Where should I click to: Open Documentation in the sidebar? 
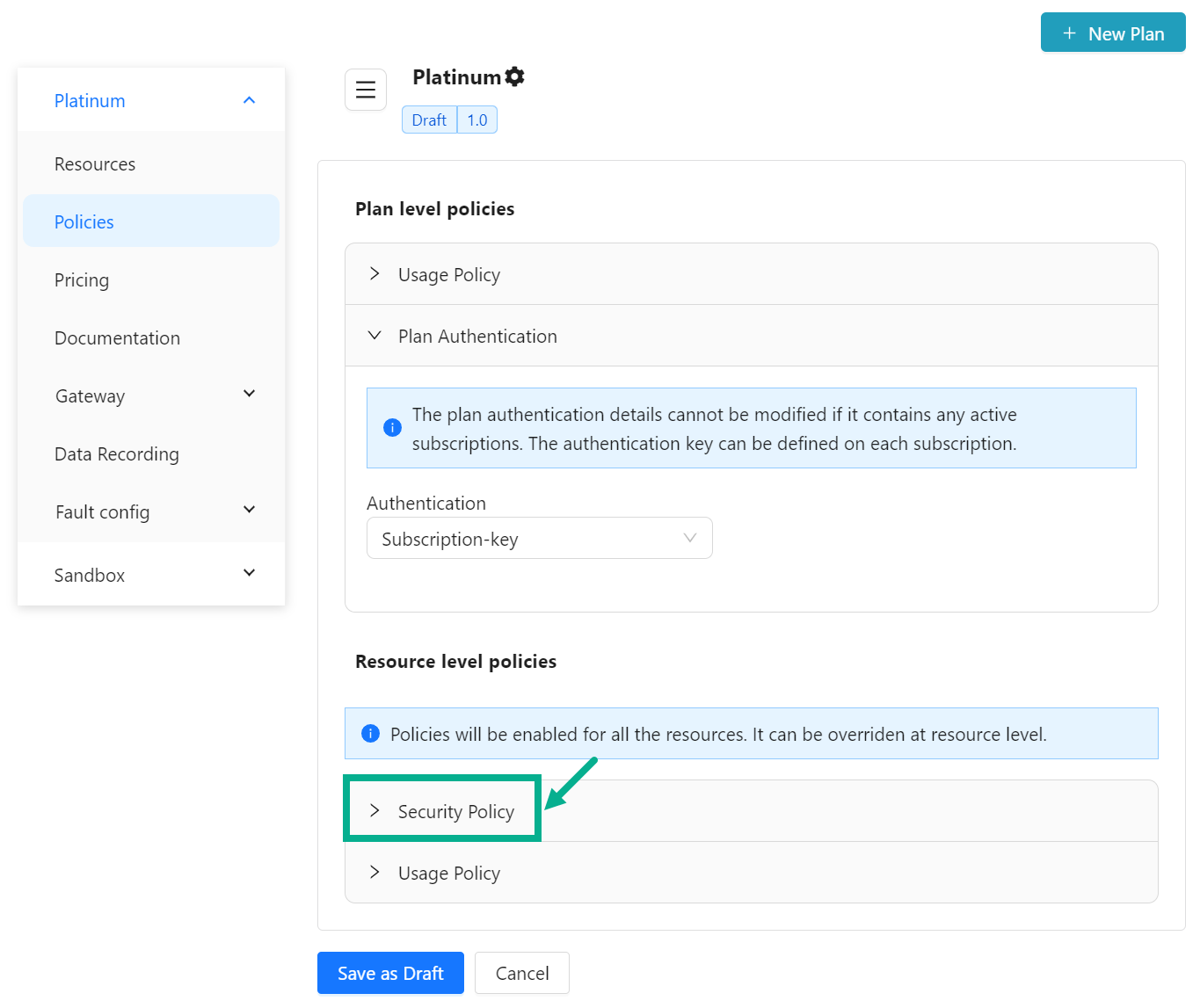[x=117, y=338]
